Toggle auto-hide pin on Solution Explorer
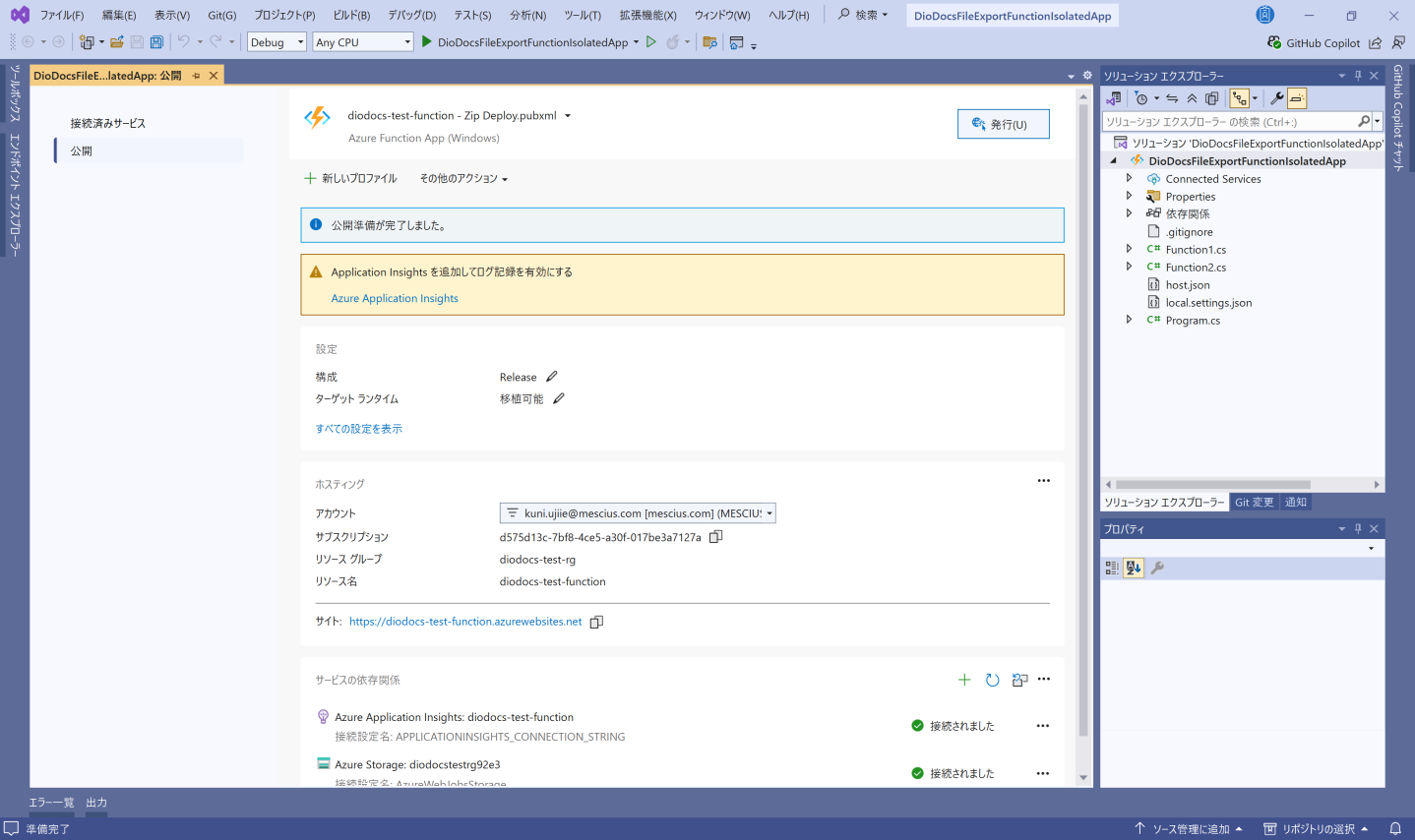 click(1358, 76)
